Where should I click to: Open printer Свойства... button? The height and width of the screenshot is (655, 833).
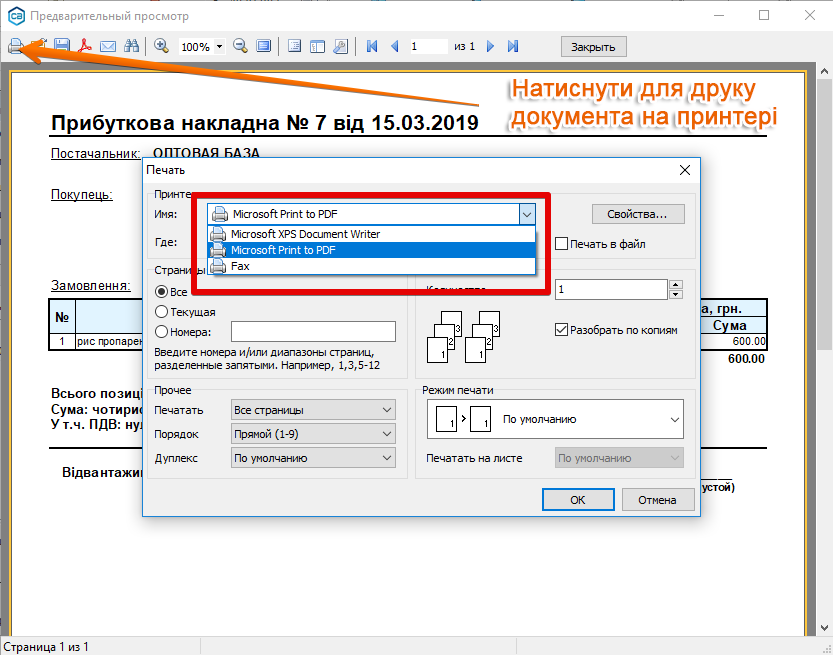638,214
